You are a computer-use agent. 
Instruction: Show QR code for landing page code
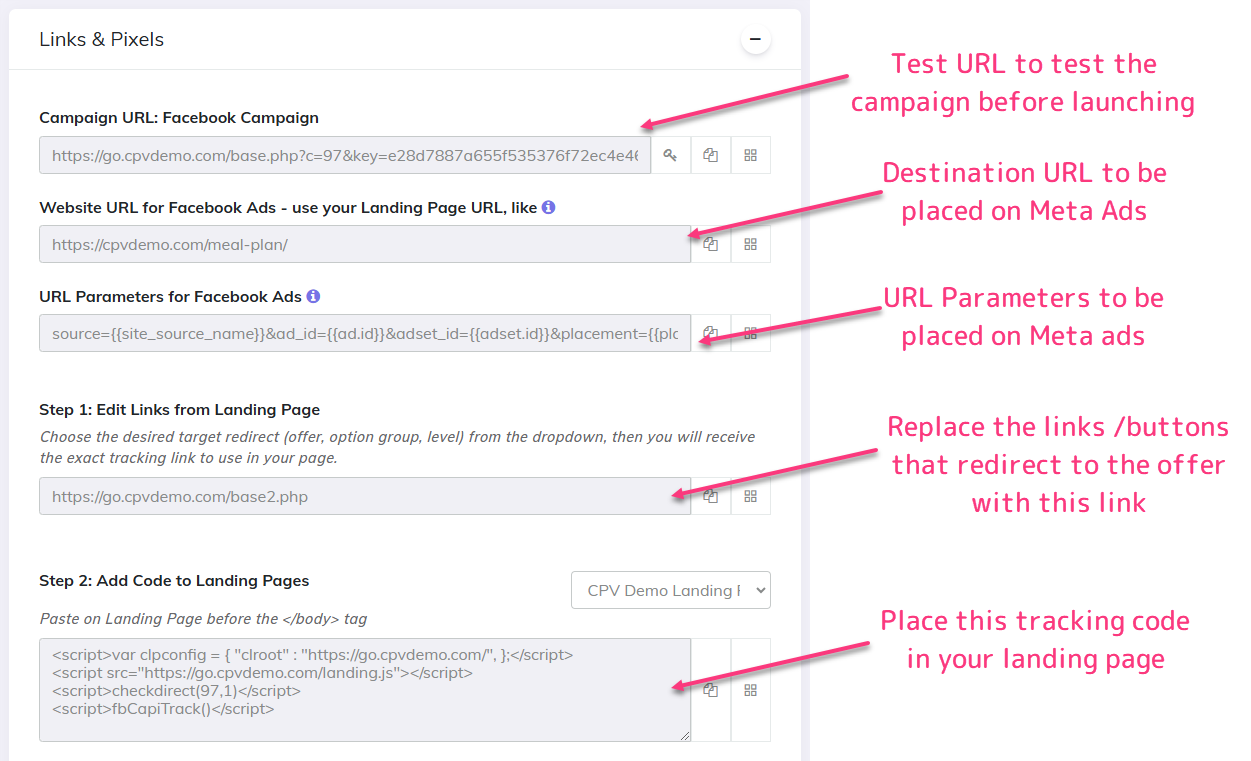click(751, 690)
